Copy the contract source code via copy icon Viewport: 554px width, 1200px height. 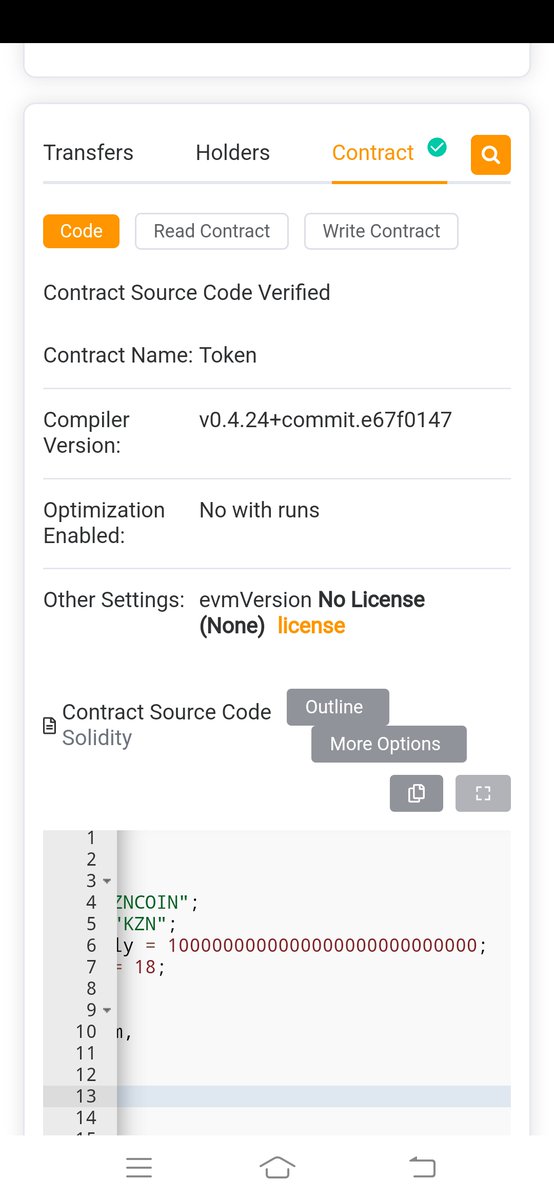416,793
